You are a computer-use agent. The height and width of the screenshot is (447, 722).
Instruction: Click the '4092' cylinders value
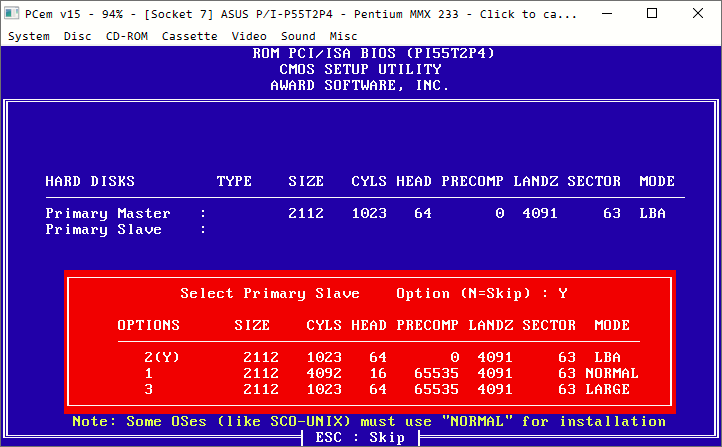(324, 373)
